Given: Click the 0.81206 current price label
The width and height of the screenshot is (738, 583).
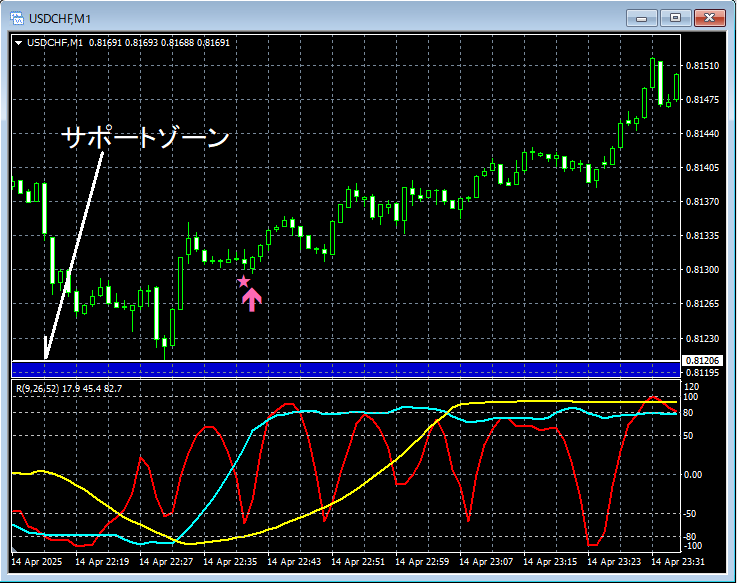Looking at the screenshot, I should coord(702,360).
